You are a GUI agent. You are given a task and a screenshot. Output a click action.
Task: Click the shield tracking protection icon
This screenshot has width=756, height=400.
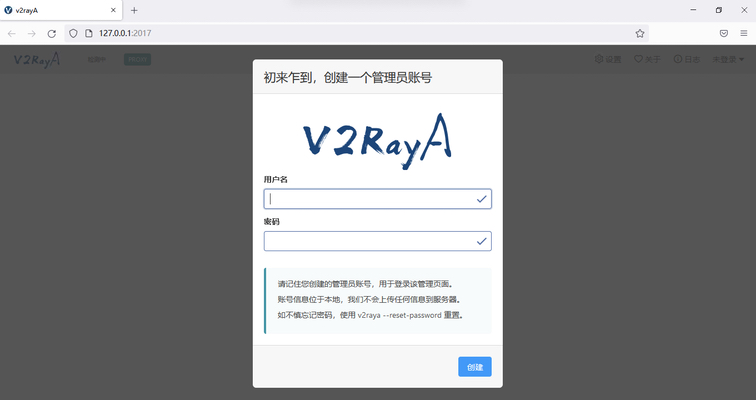(73, 33)
